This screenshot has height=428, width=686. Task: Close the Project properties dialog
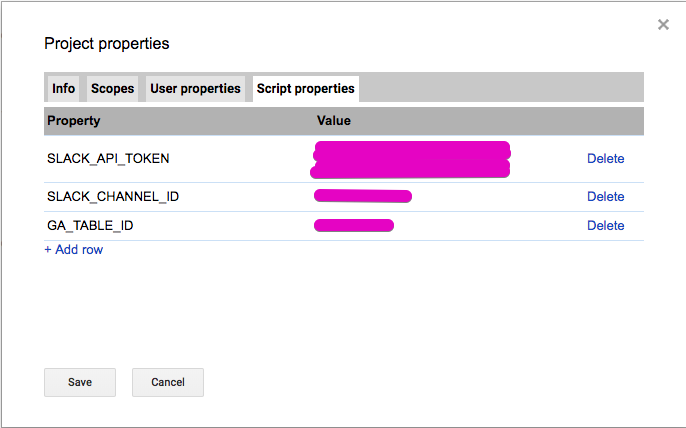[x=663, y=25]
